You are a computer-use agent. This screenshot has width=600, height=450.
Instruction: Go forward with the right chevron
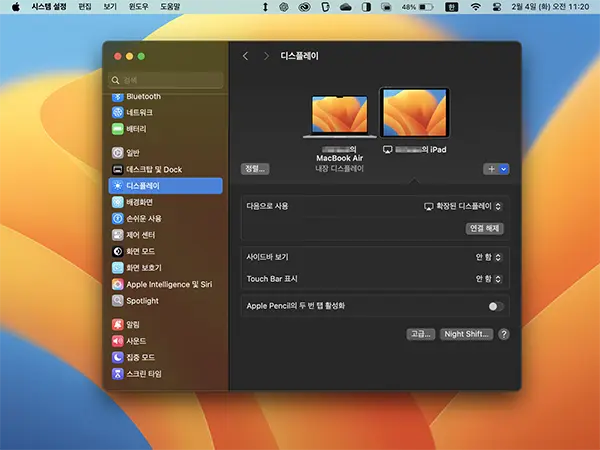click(266, 56)
